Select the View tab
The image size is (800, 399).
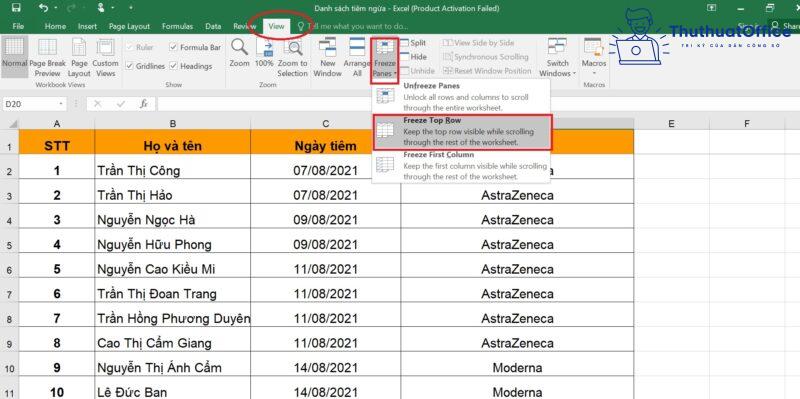coord(276,26)
